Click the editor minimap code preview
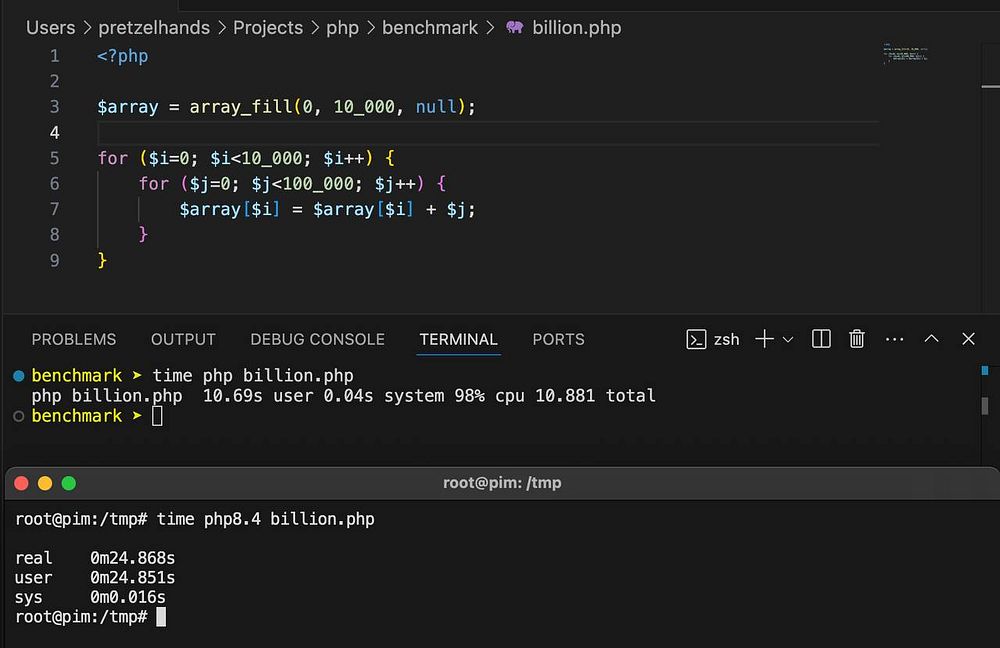 click(x=906, y=53)
